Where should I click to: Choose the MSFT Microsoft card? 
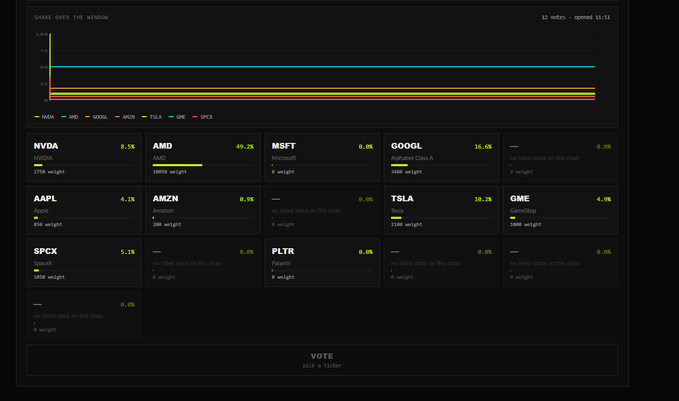tap(322, 158)
